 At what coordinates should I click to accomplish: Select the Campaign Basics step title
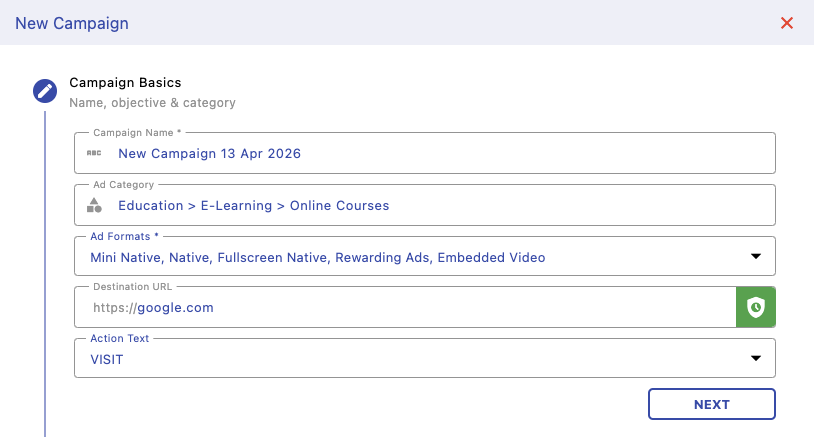point(125,83)
